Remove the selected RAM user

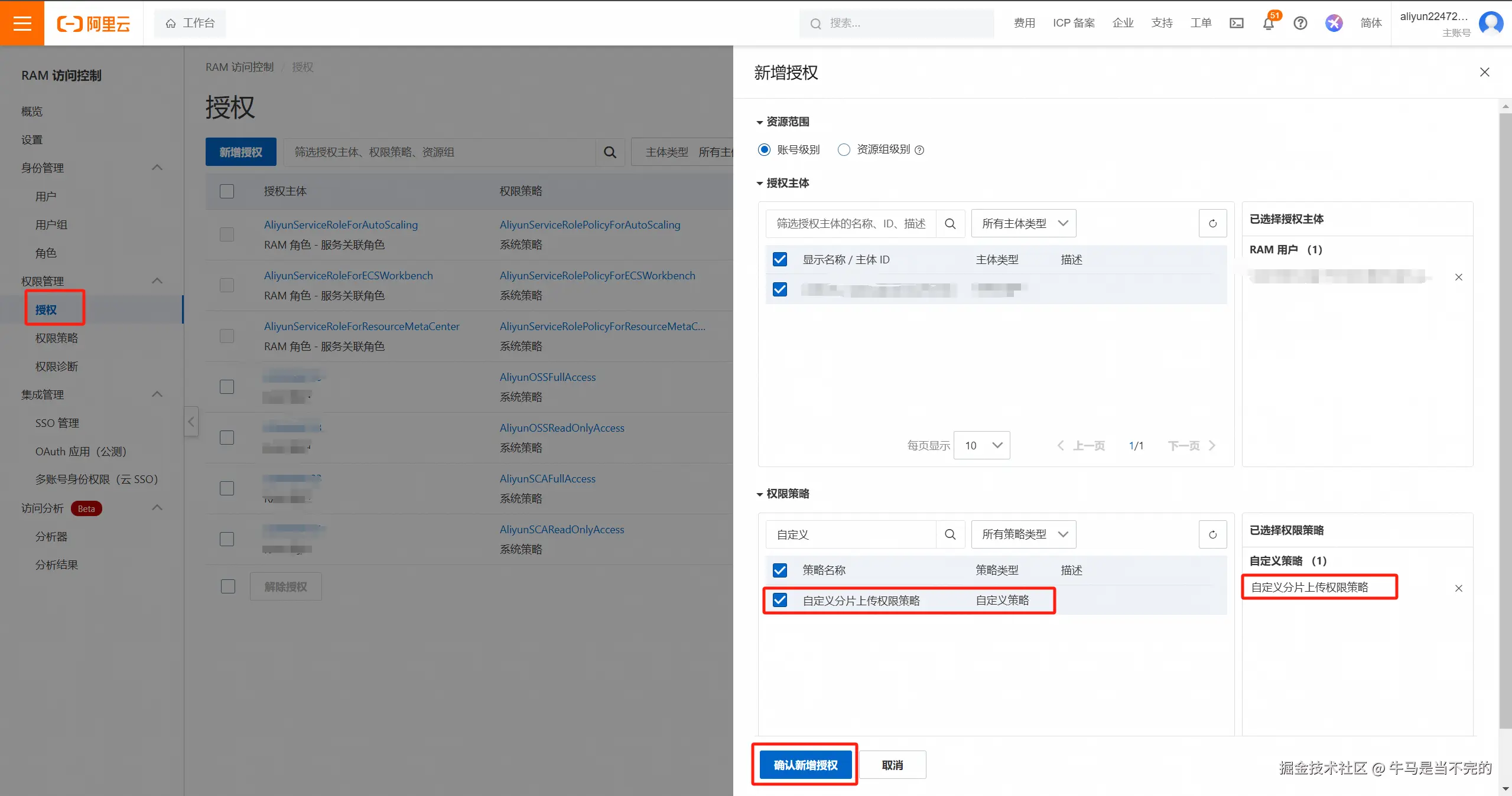tap(1458, 278)
